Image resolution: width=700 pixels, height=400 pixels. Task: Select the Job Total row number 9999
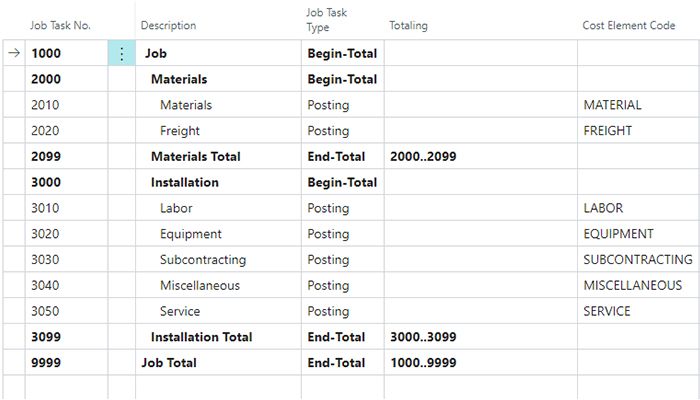46,363
